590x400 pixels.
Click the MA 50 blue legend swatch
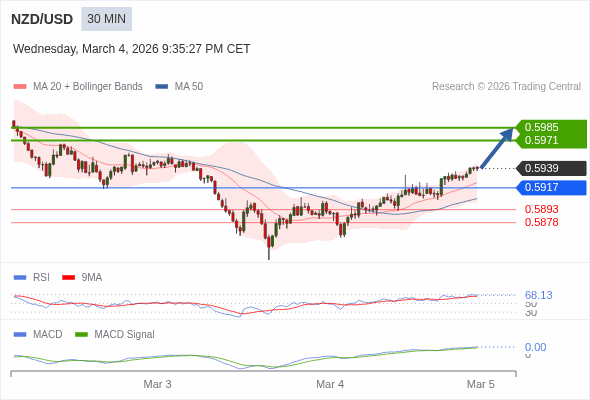click(162, 87)
